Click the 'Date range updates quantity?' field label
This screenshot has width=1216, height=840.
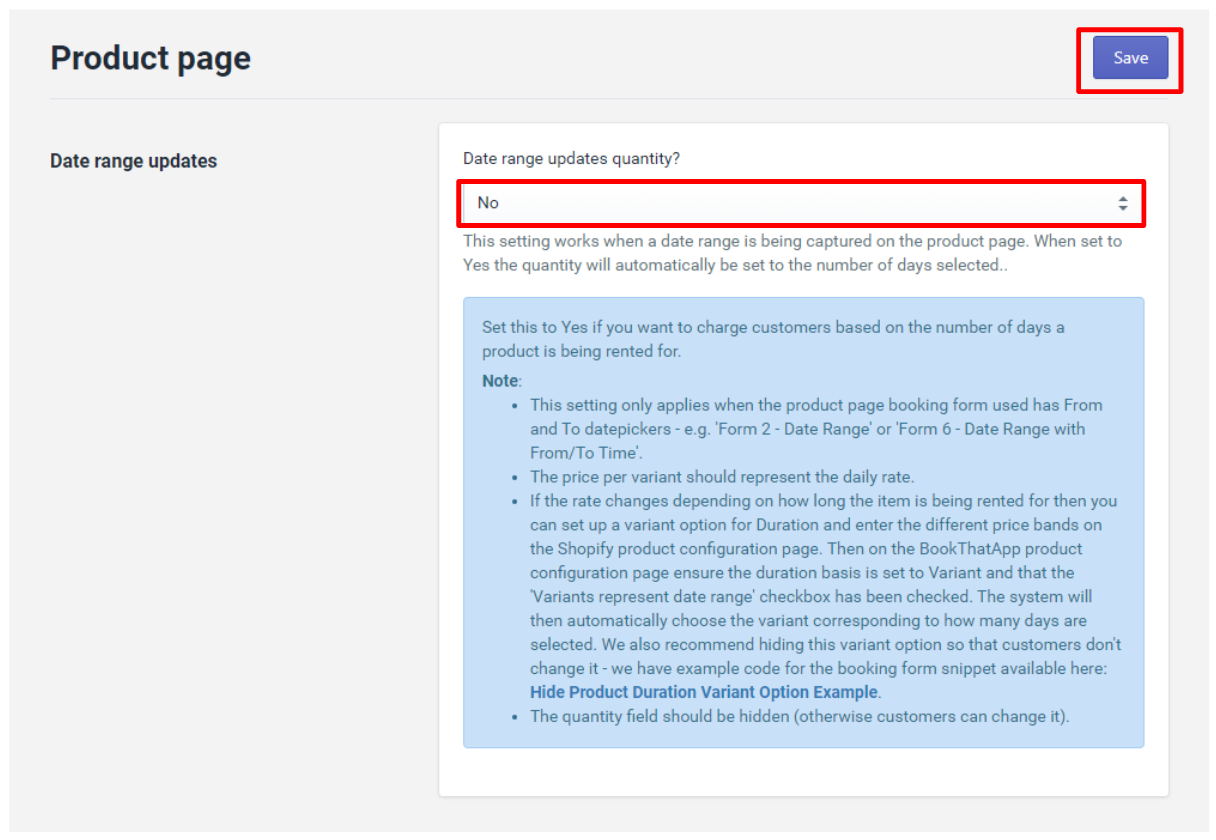tap(571, 159)
